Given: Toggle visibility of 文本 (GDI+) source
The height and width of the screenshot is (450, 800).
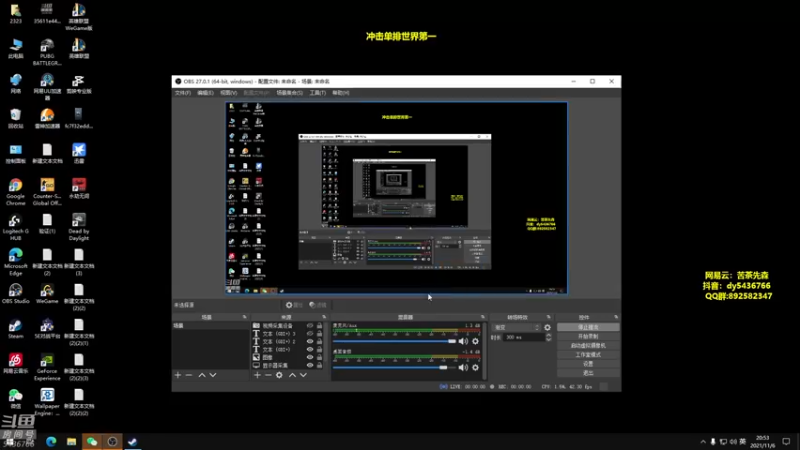Looking at the screenshot, I should point(310,349).
